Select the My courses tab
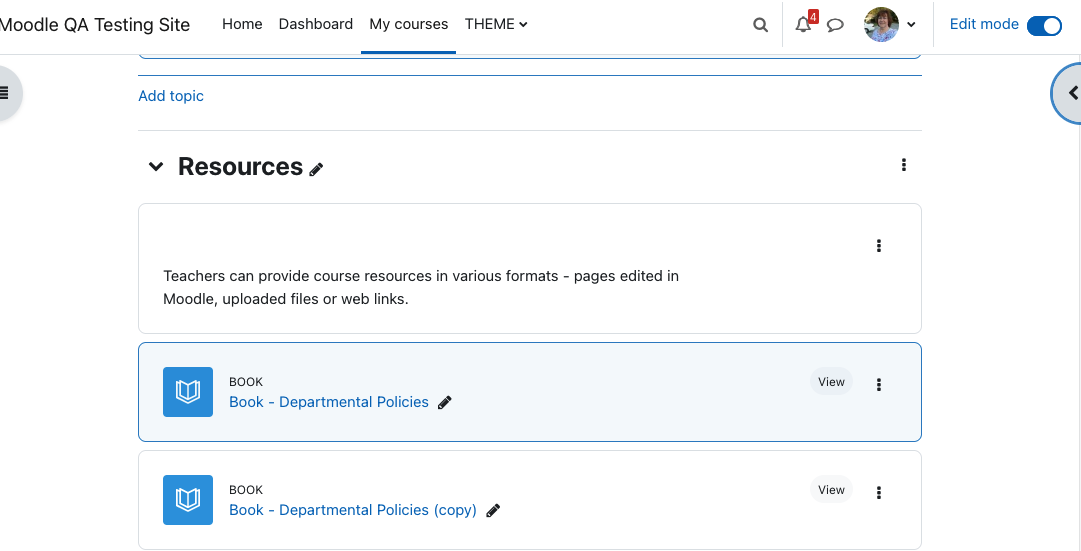Image resolution: width=1081 pixels, height=551 pixels. pyautogui.click(x=409, y=24)
